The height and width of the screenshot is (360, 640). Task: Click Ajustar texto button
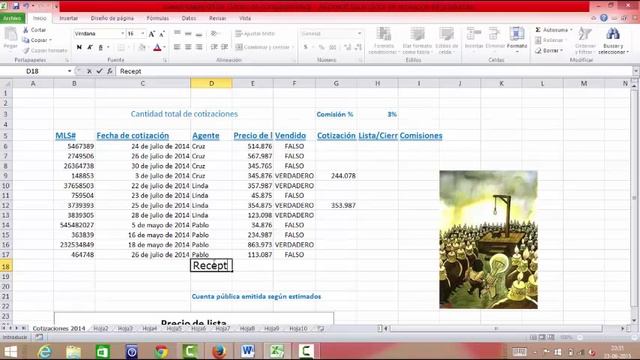click(x=255, y=33)
